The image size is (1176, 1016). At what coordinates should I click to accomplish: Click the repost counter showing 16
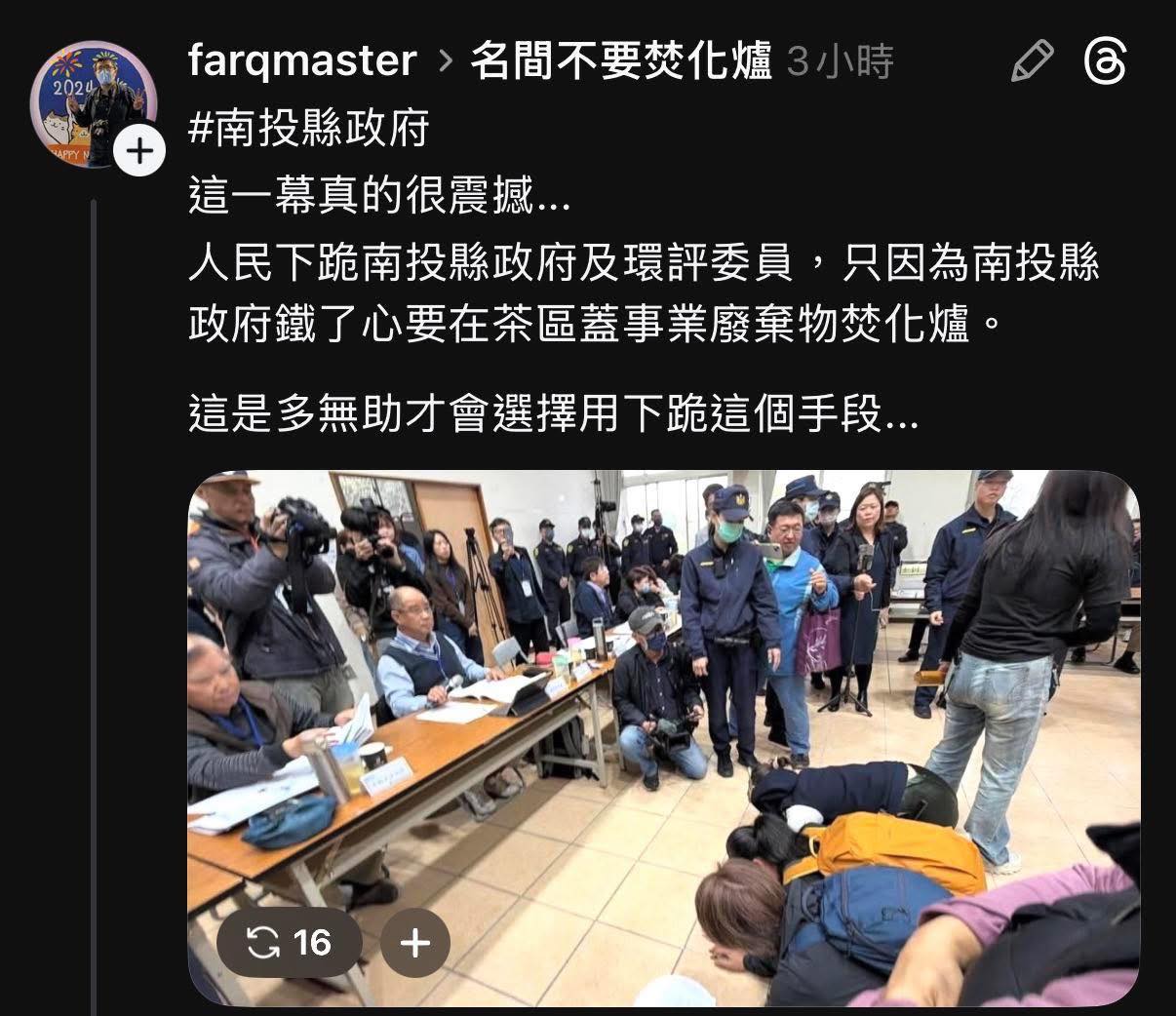(290, 943)
